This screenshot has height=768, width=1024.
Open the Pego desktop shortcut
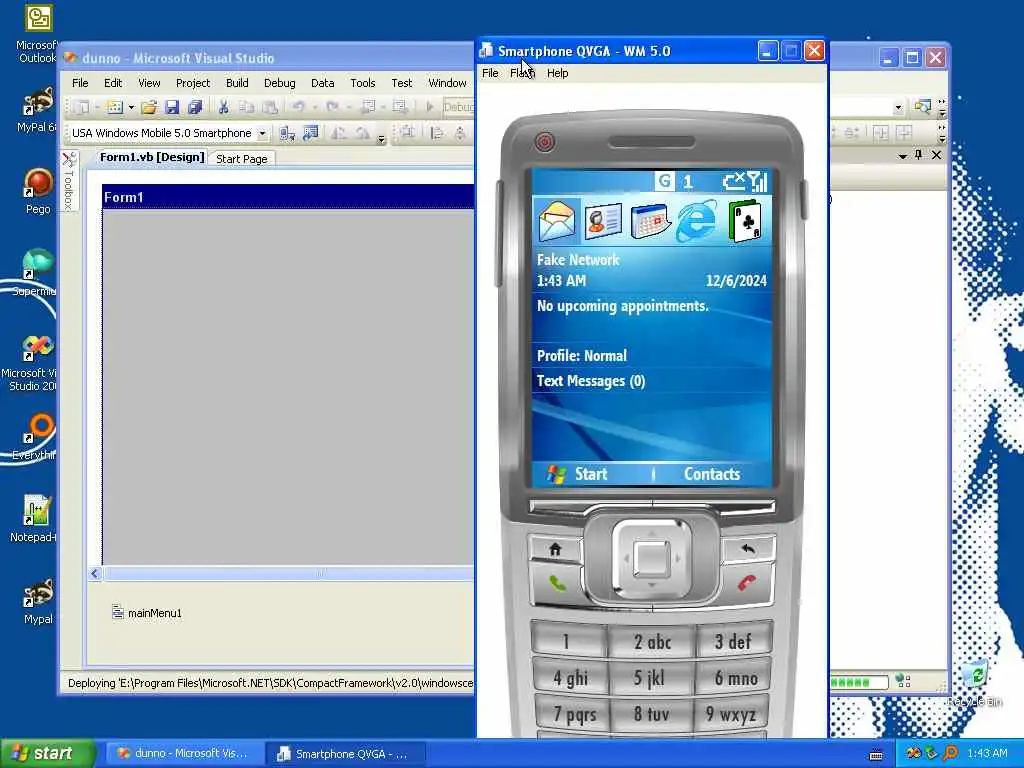pos(38,191)
